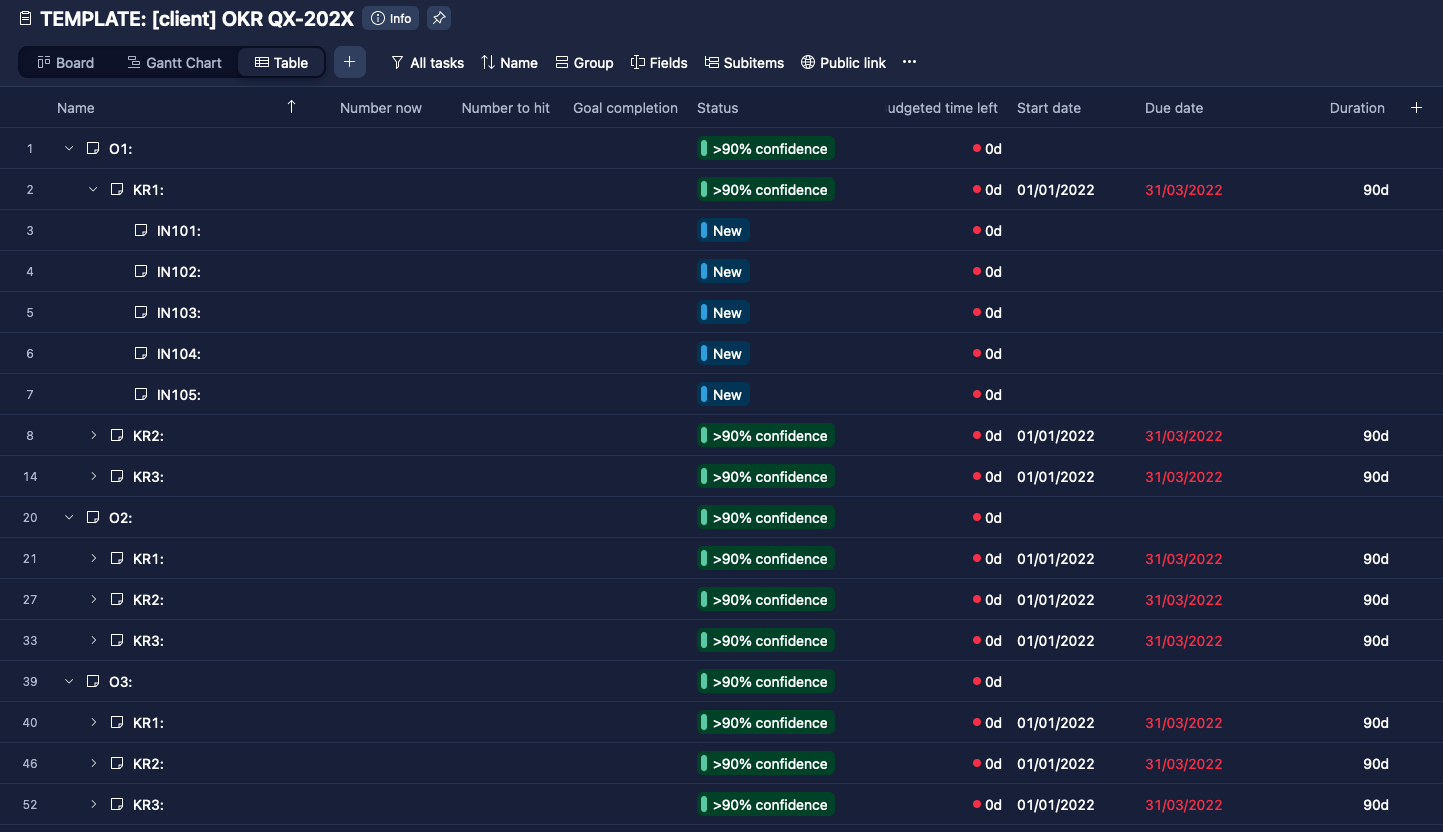Viewport: 1443px width, 832px height.
Task: Collapse the O3 objective row
Action: click(69, 682)
